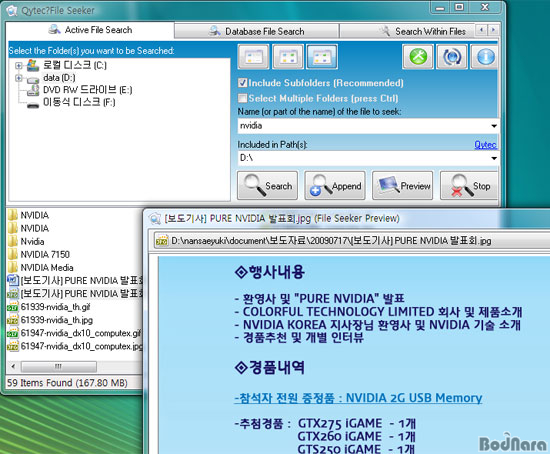The height and width of the screenshot is (454, 550).
Task: Open the blue info icon
Action: click(484, 57)
